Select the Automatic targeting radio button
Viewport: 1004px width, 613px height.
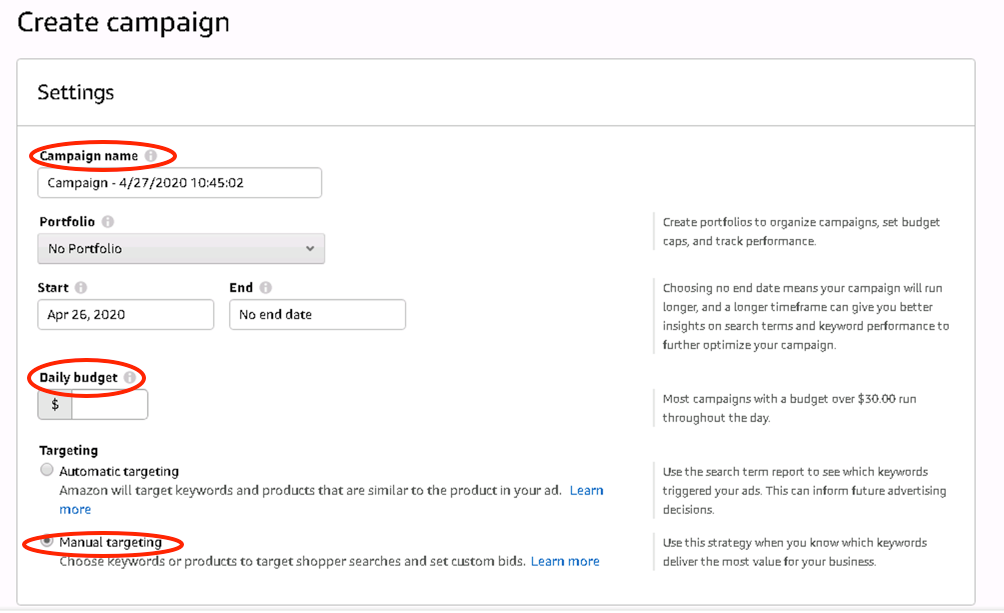47,470
